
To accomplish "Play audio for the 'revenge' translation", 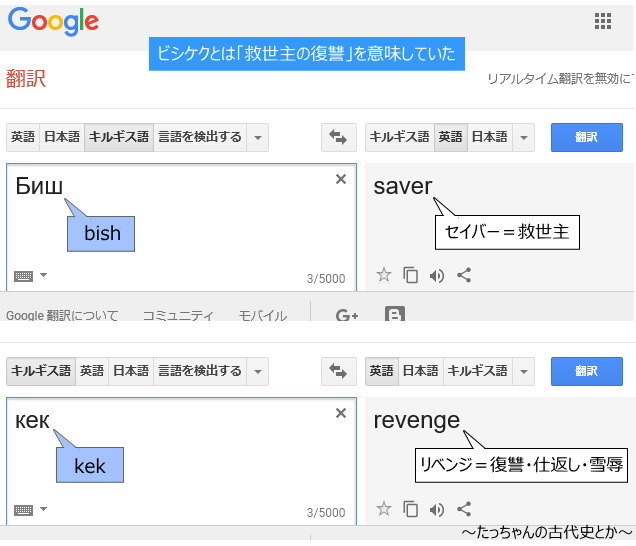I will (x=437, y=509).
